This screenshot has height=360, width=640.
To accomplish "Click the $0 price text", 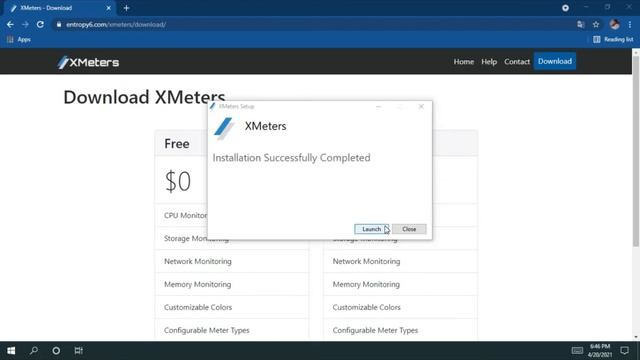I will pos(178,181).
